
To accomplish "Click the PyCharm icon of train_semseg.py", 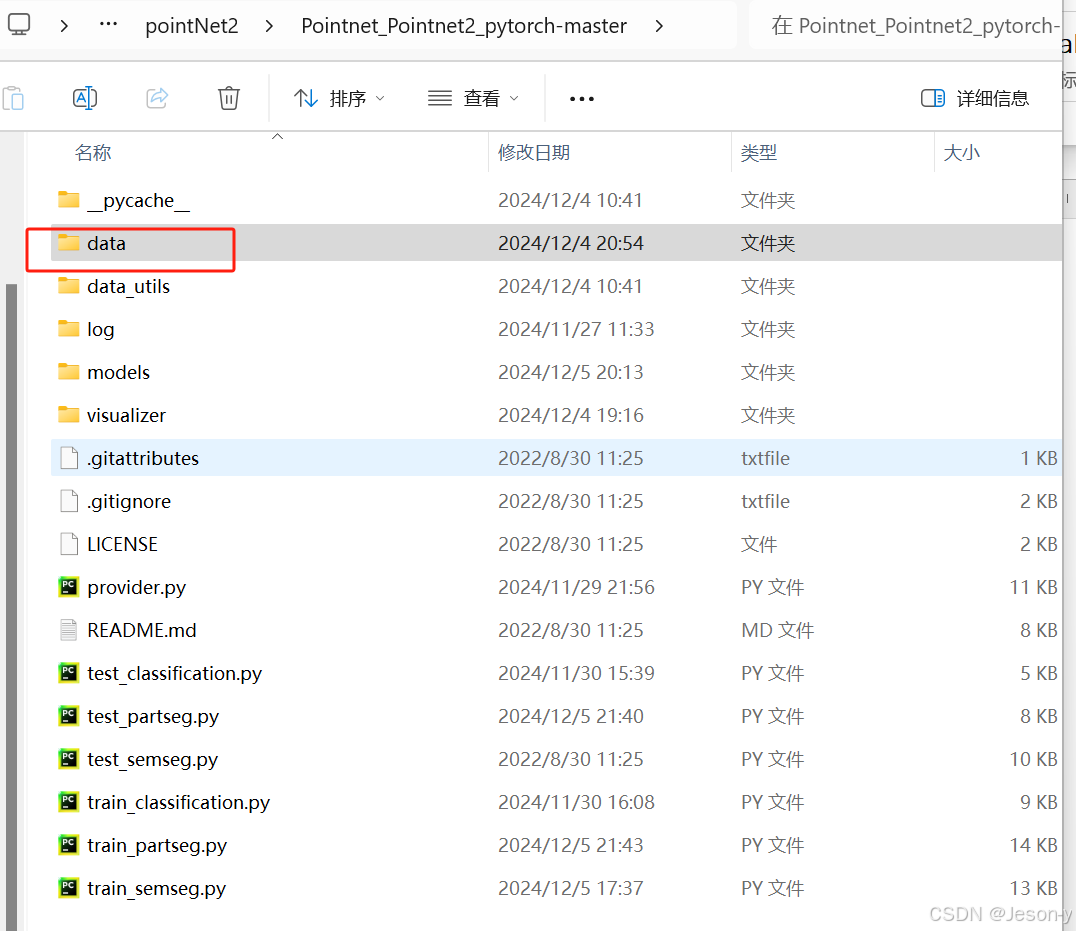I will point(68,888).
